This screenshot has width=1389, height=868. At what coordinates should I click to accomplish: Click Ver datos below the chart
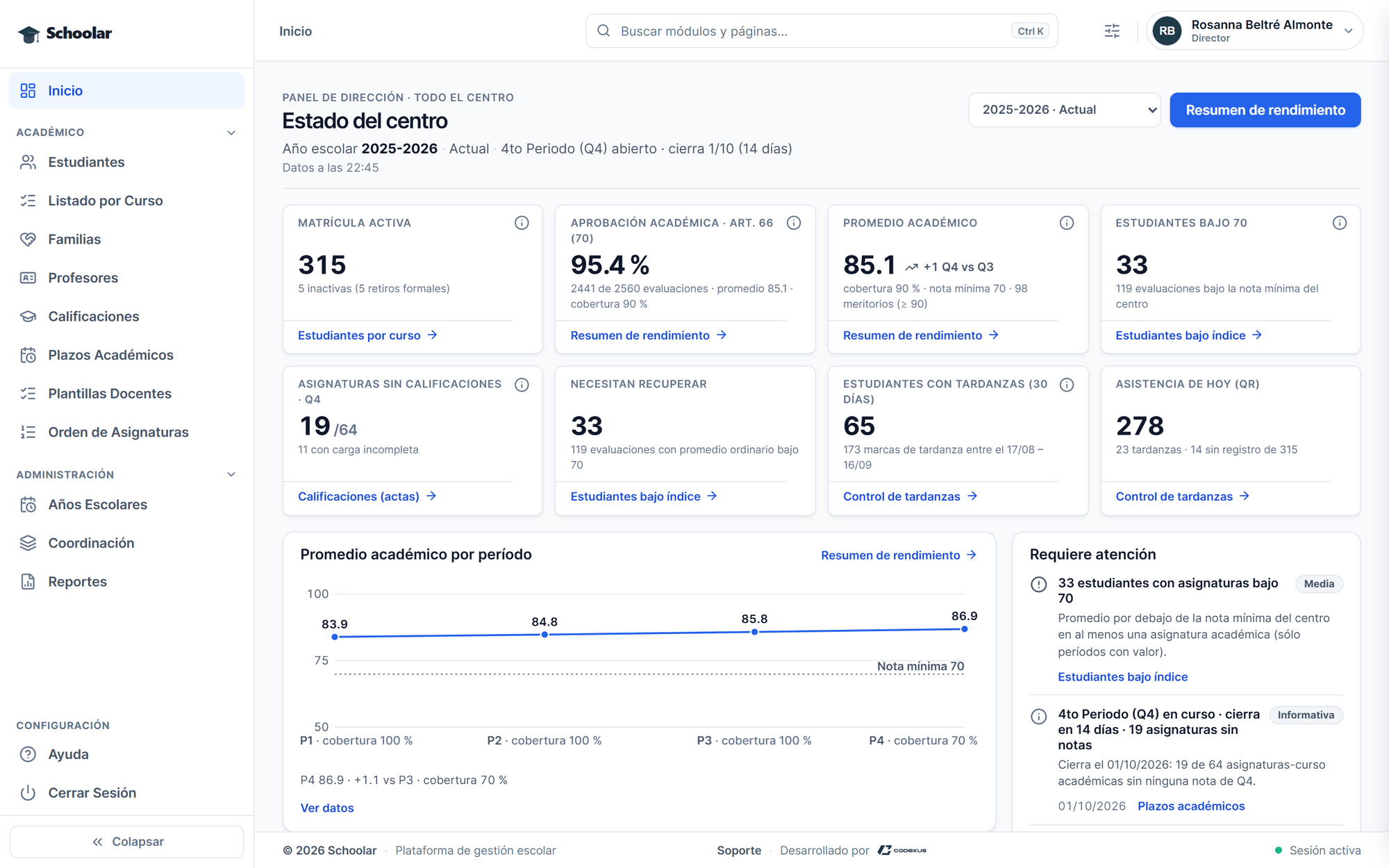coord(327,808)
